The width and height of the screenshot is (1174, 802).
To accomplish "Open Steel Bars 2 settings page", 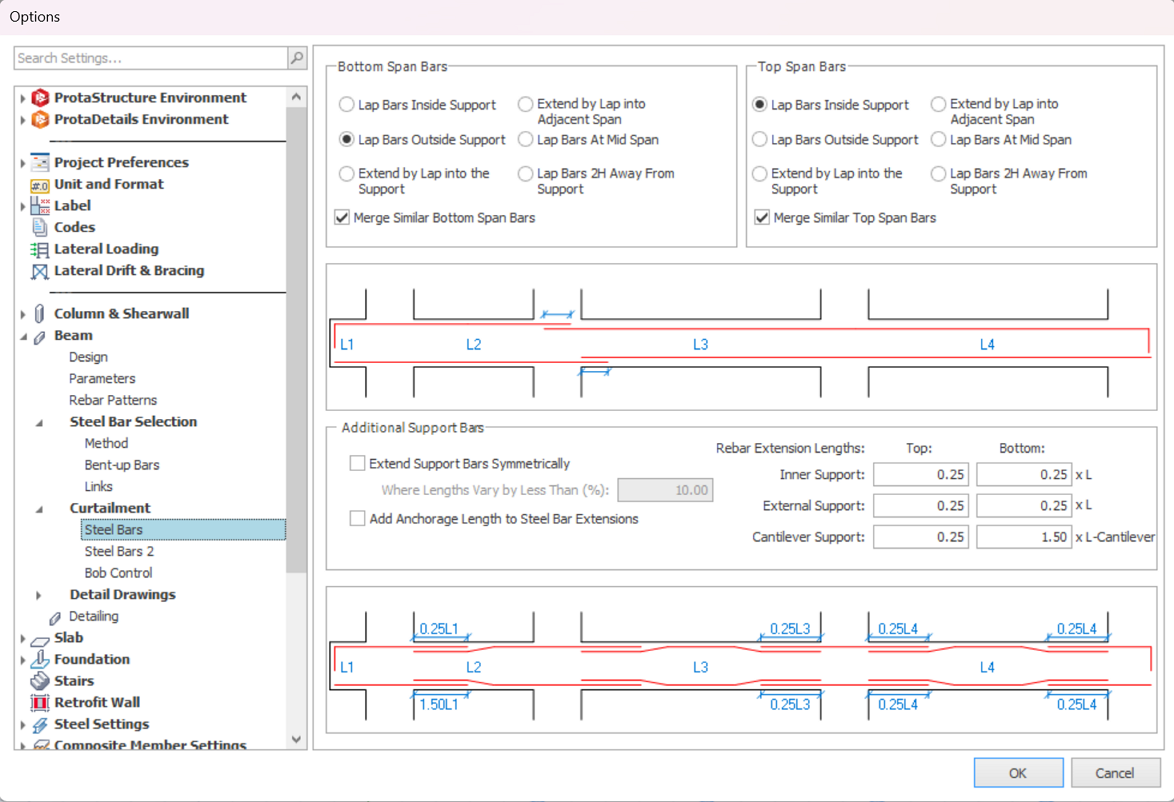I will point(119,552).
